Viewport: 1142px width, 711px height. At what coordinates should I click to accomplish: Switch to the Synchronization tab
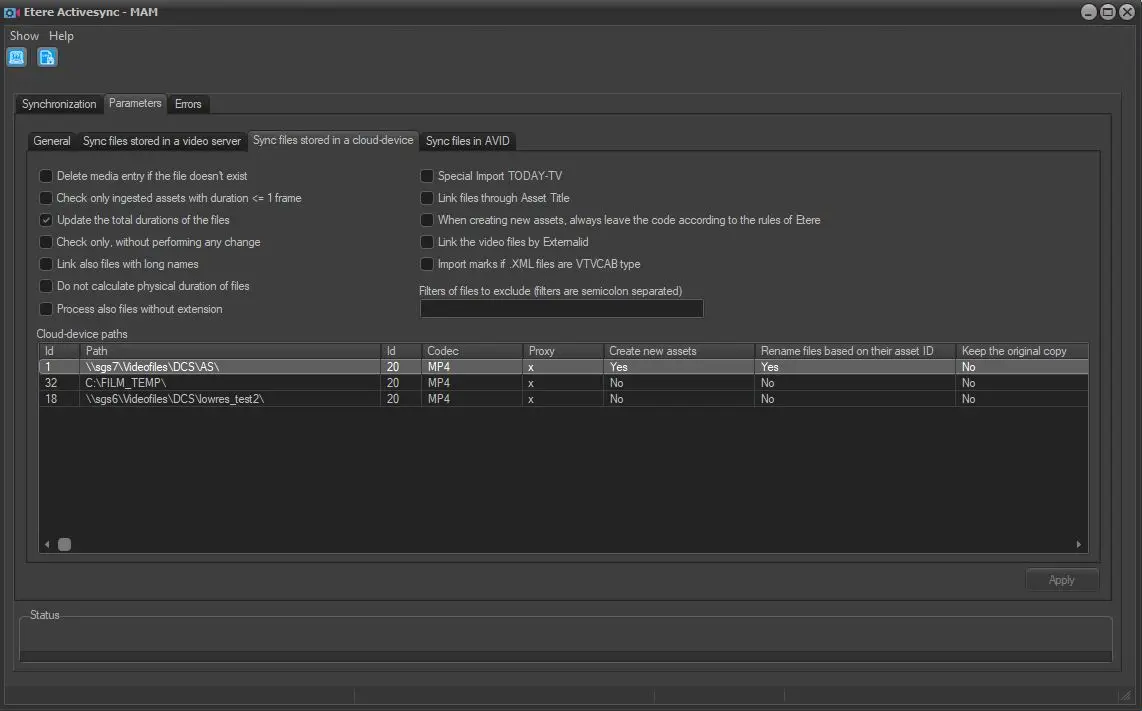59,104
